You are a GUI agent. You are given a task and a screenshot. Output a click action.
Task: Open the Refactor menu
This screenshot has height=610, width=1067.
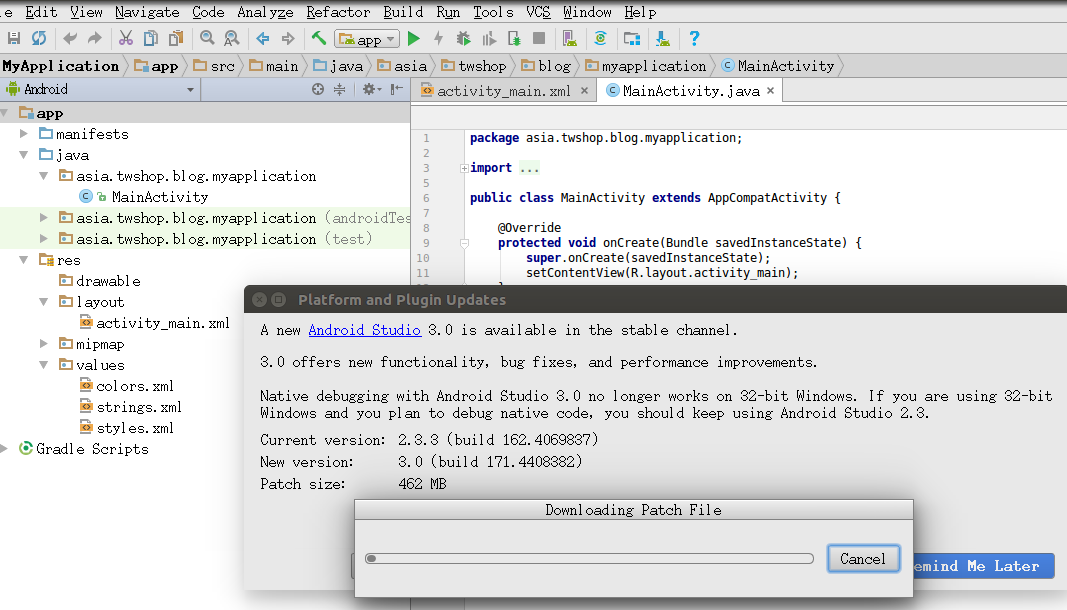(x=338, y=12)
